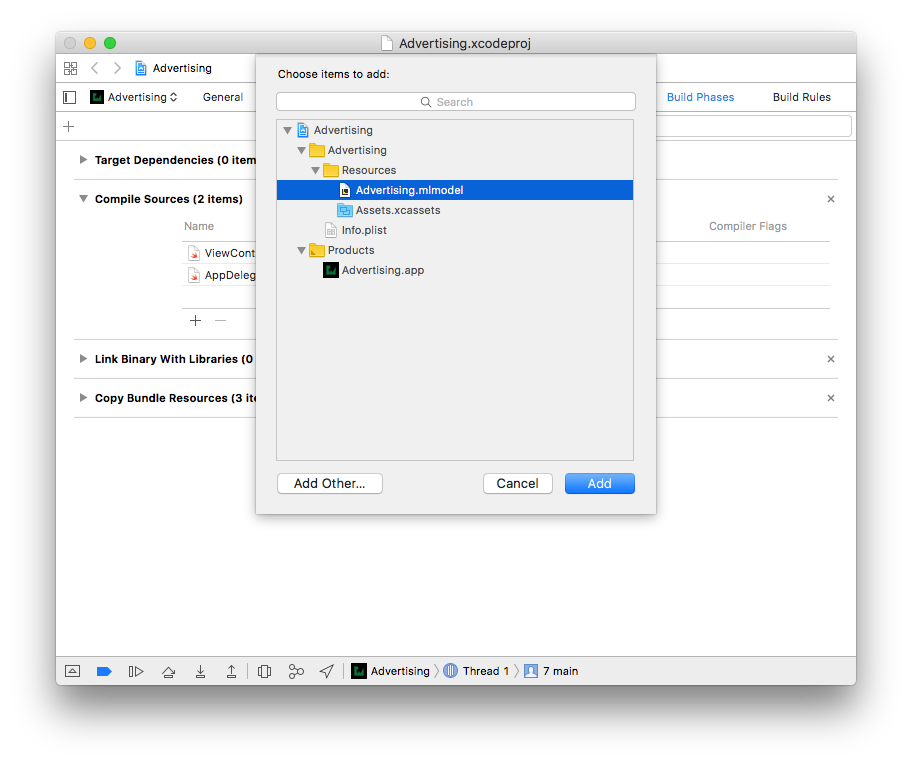Add a new build phase with plus
912x765 pixels.
point(69,127)
